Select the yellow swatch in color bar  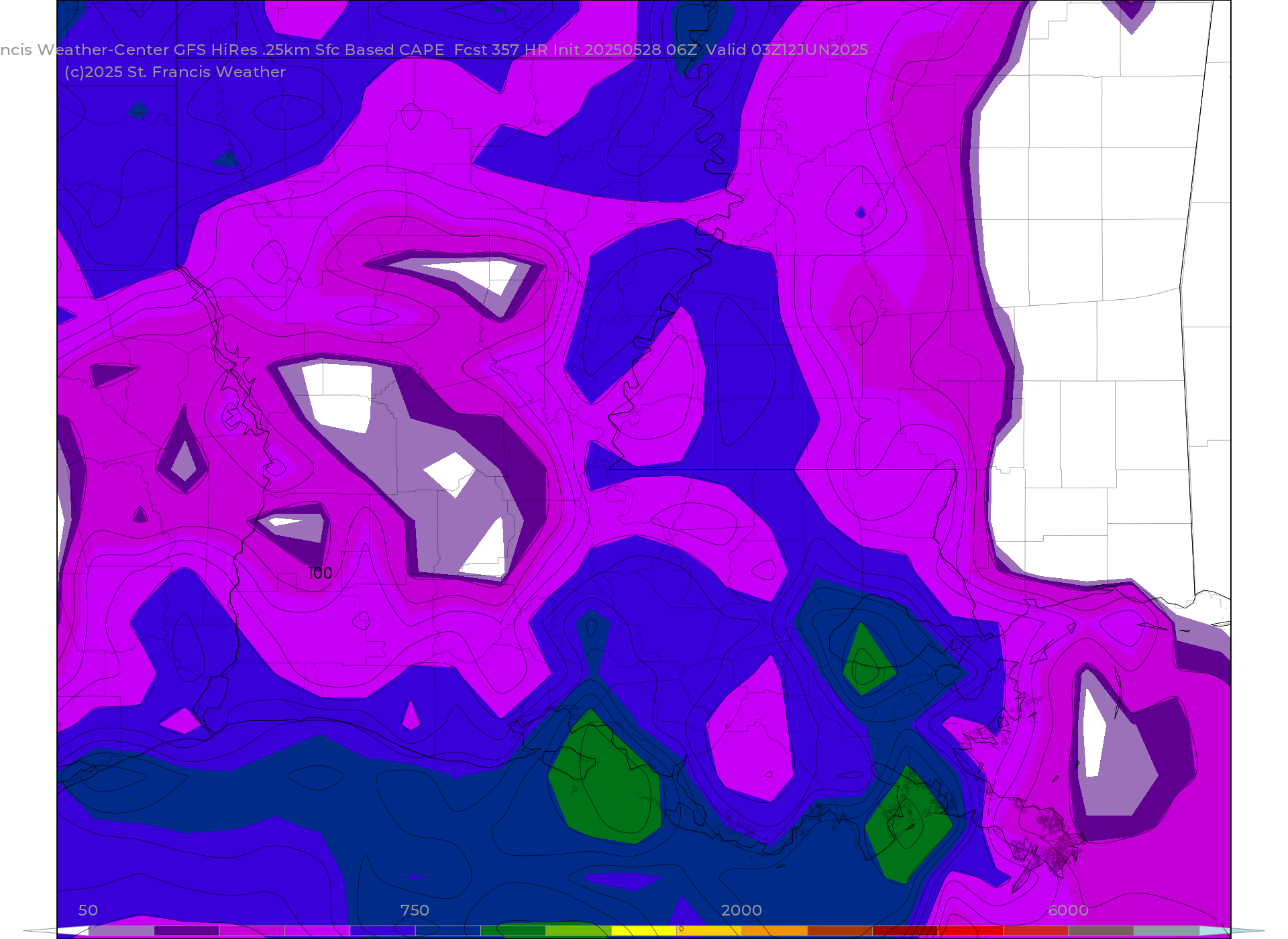click(644, 931)
